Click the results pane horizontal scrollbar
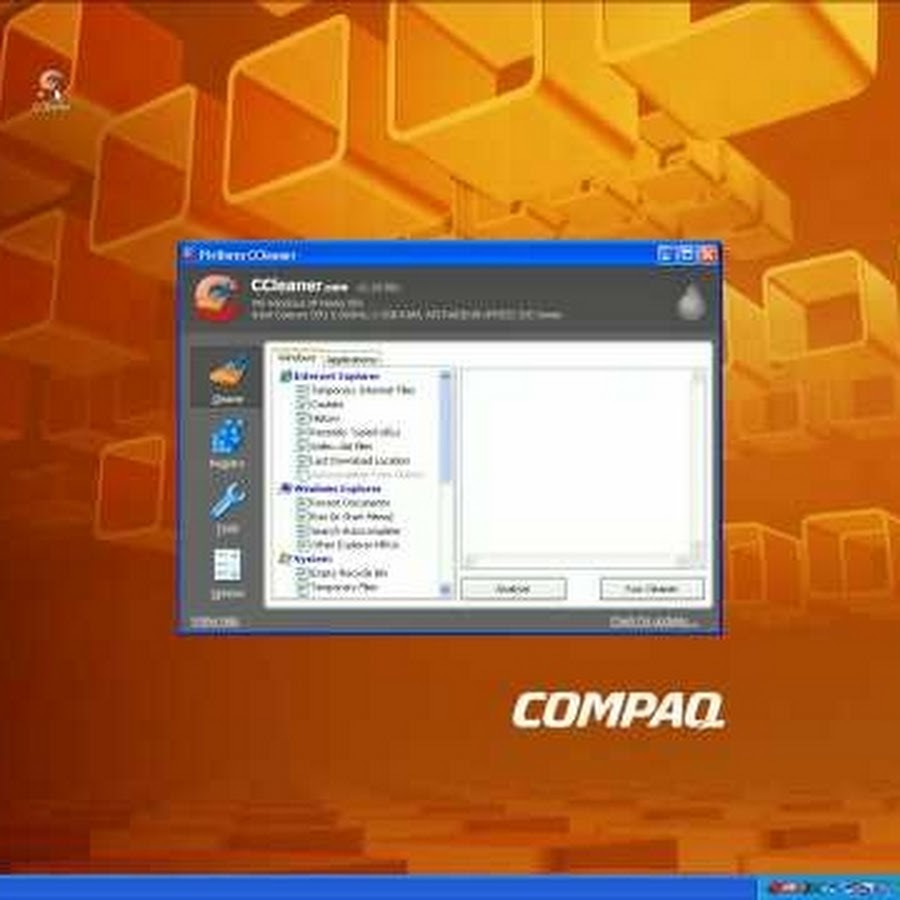900x900 pixels. [x=577, y=559]
